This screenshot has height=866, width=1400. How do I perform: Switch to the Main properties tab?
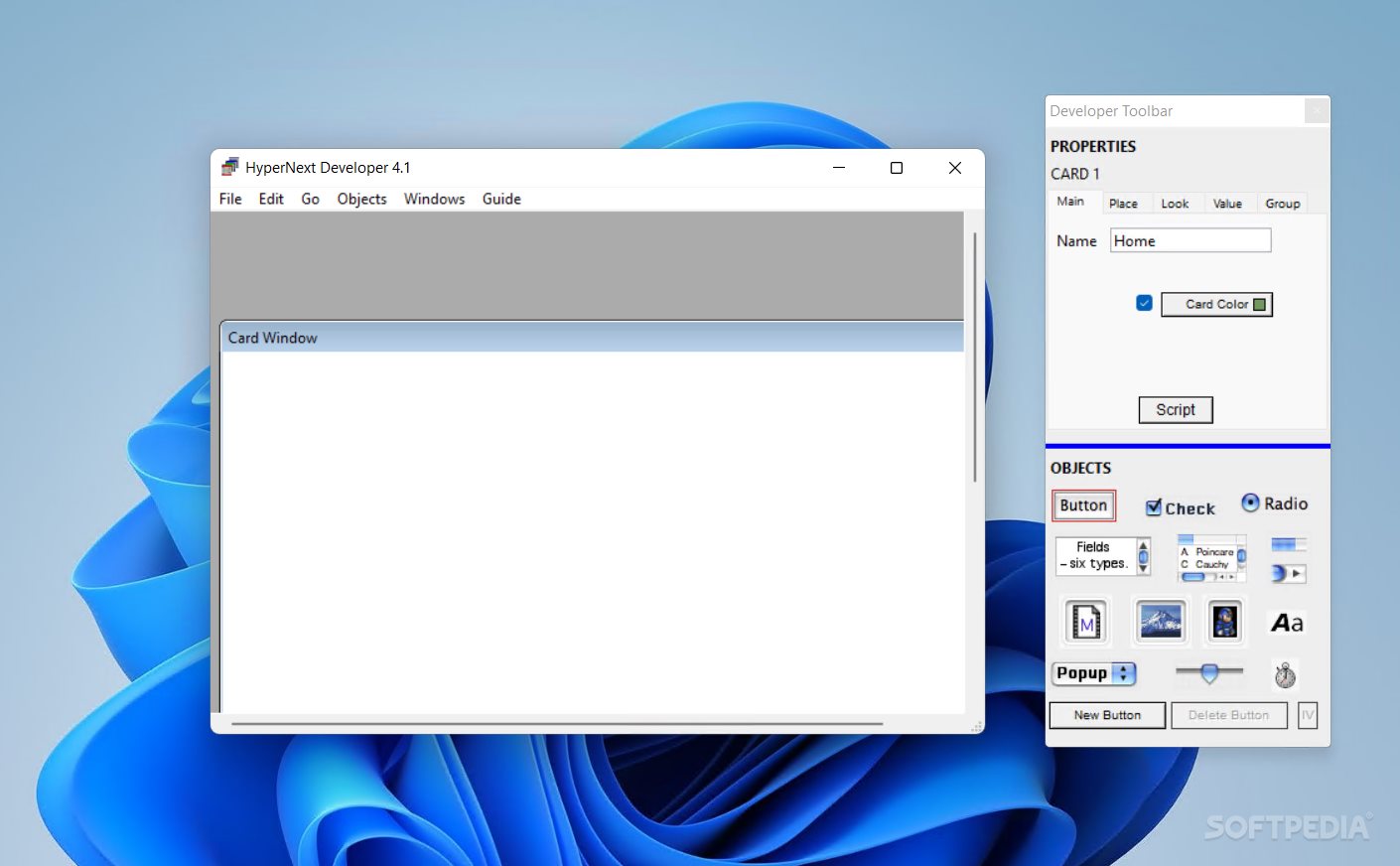click(1070, 202)
